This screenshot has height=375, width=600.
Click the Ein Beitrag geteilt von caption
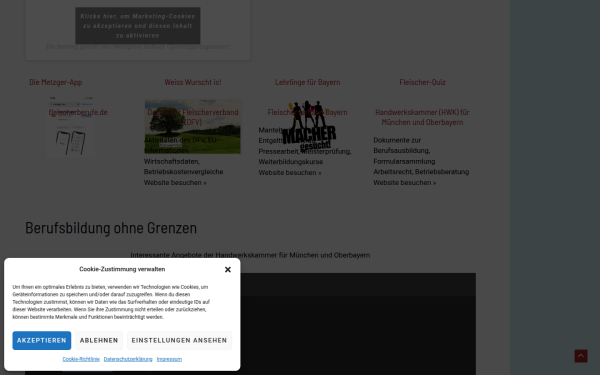click(x=138, y=47)
